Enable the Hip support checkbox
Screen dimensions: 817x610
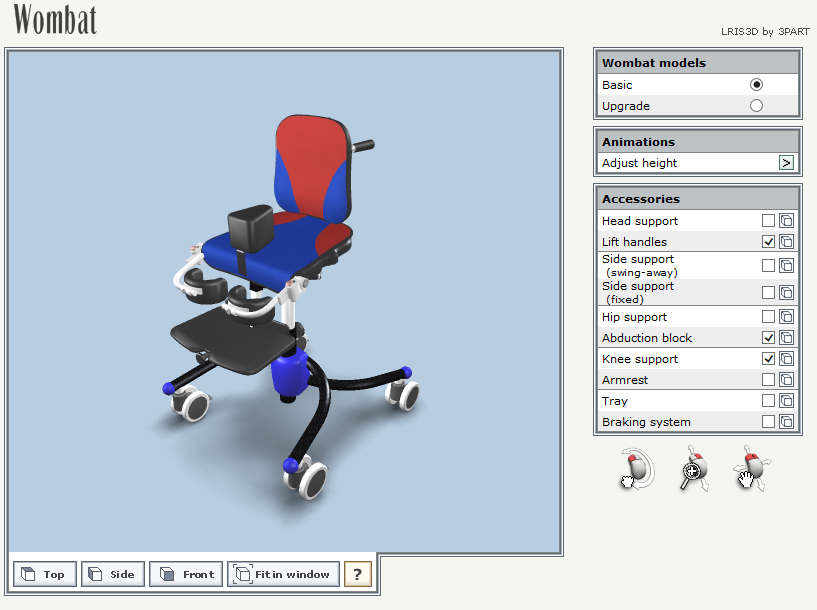(x=768, y=316)
